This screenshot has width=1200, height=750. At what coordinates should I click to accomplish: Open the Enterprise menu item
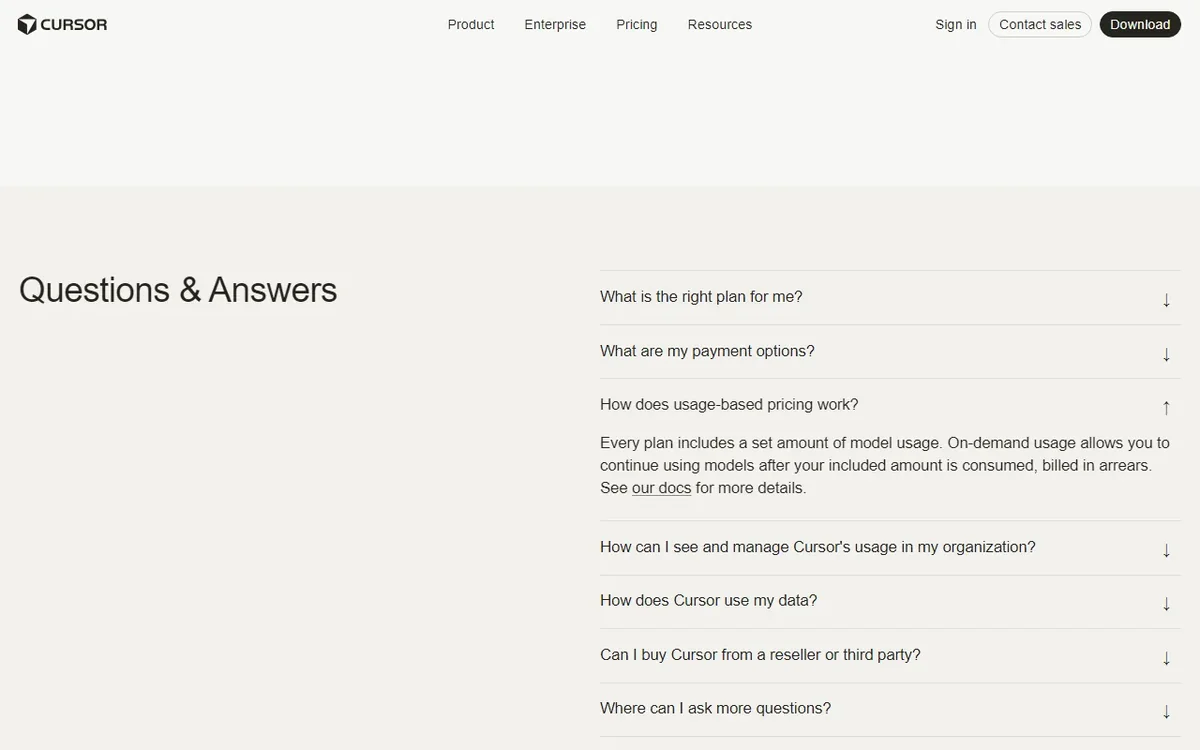[555, 25]
